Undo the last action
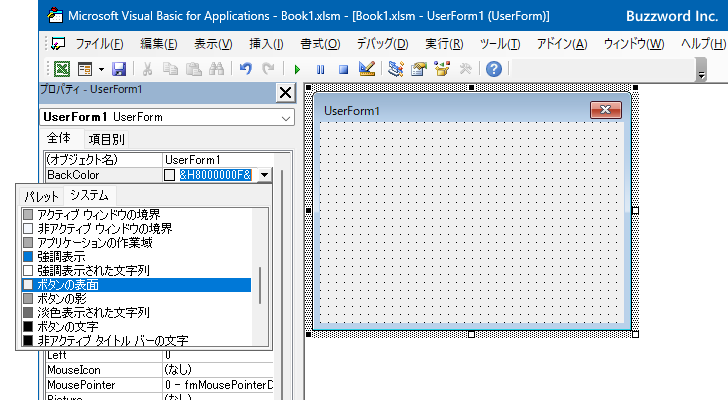This screenshot has width=728, height=400. [x=246, y=69]
